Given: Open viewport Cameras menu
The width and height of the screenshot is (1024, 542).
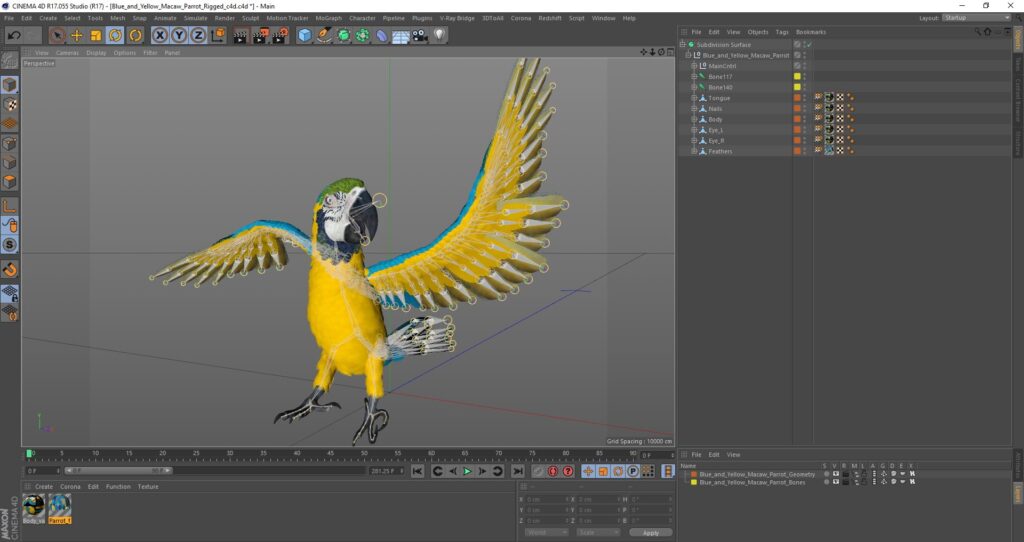Looking at the screenshot, I should tap(67, 53).
